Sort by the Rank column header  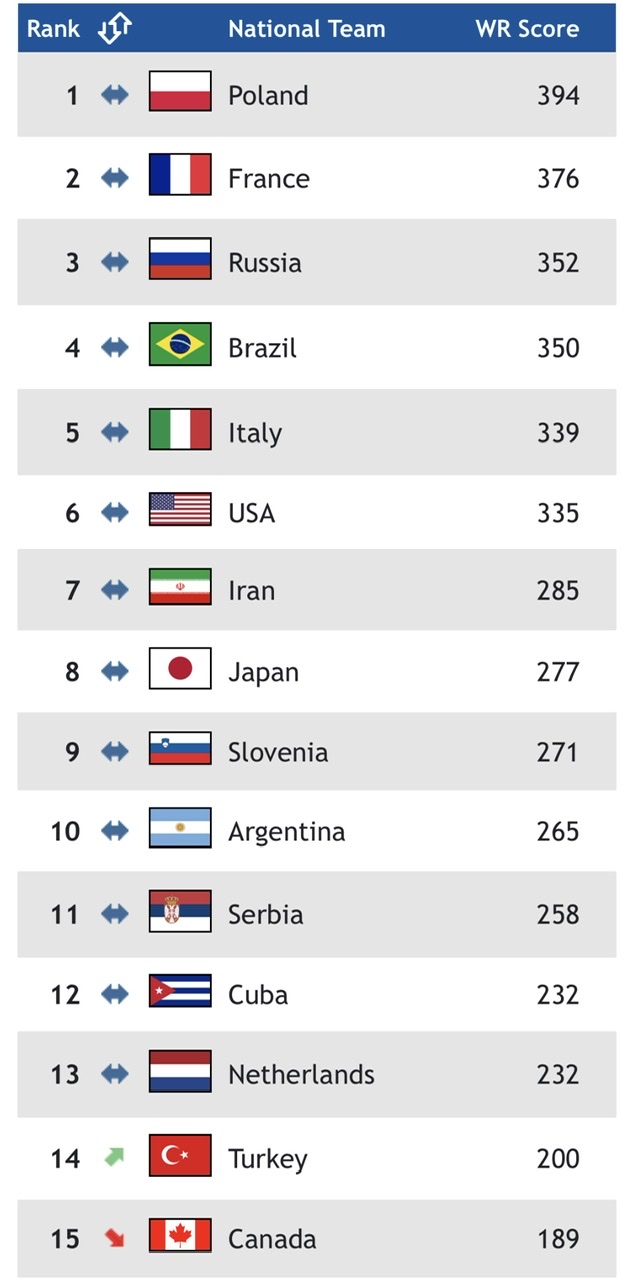(53, 29)
